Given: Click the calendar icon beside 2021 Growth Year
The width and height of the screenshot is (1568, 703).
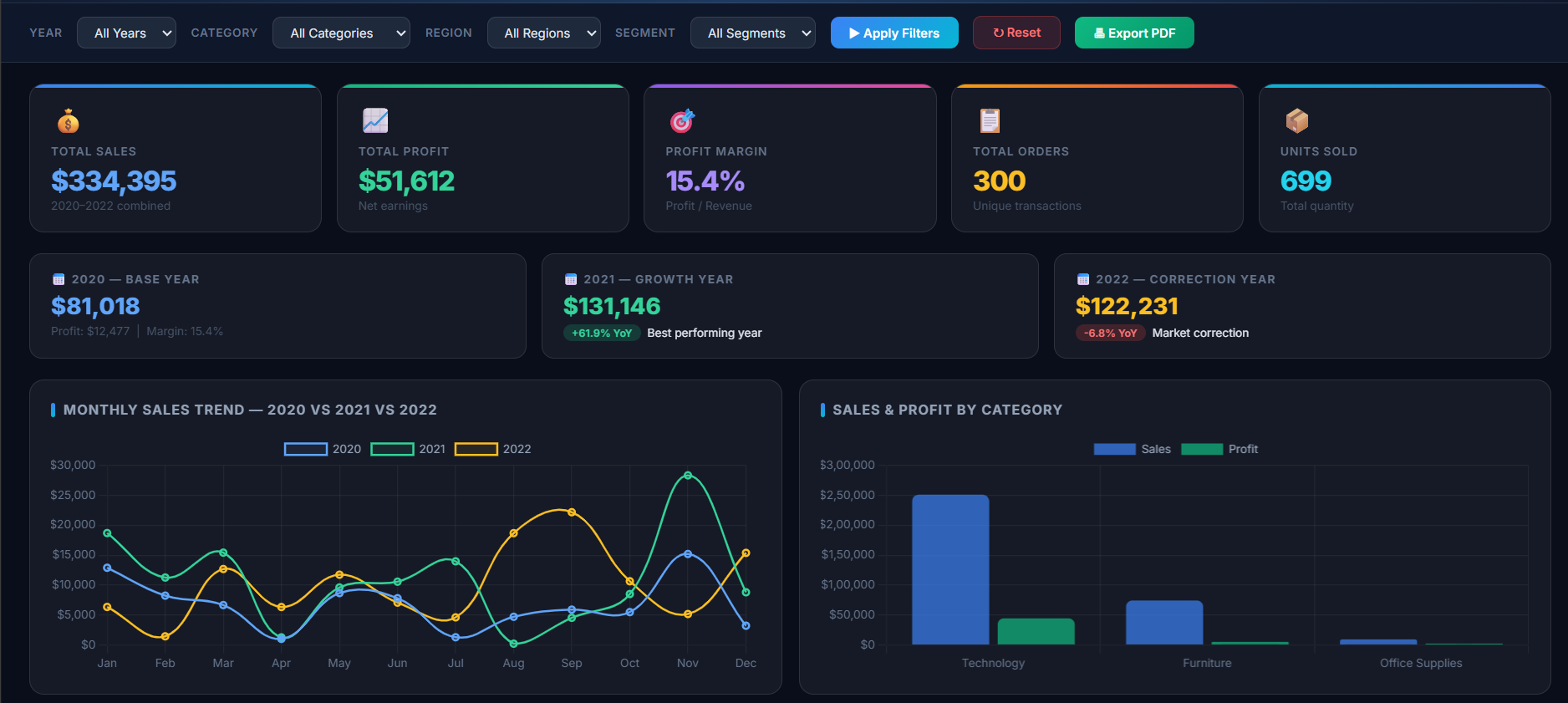Looking at the screenshot, I should coord(571,279).
